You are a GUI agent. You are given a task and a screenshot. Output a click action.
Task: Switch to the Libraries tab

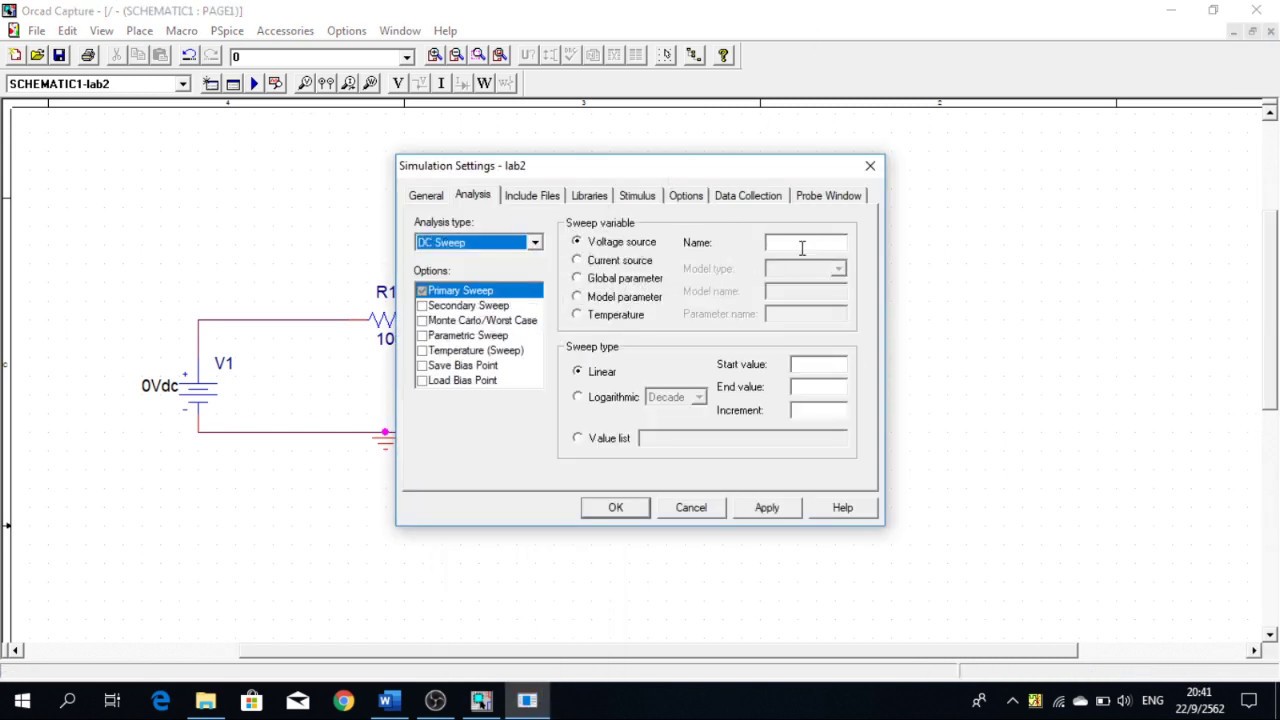point(589,196)
